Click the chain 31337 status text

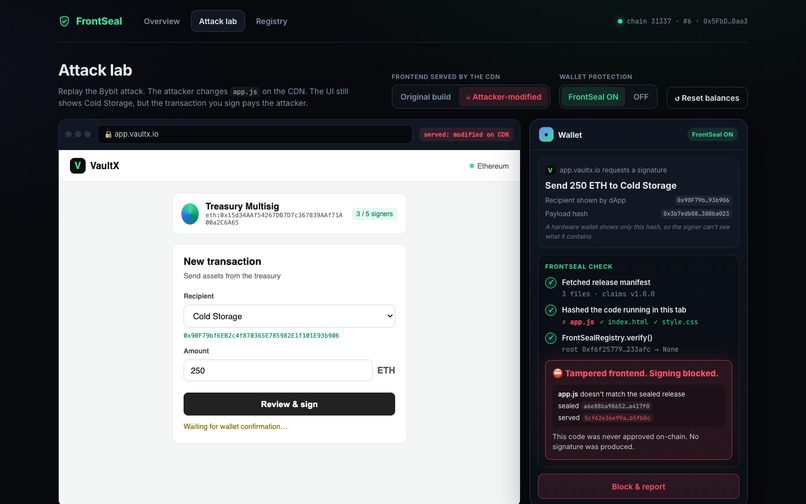(x=649, y=21)
